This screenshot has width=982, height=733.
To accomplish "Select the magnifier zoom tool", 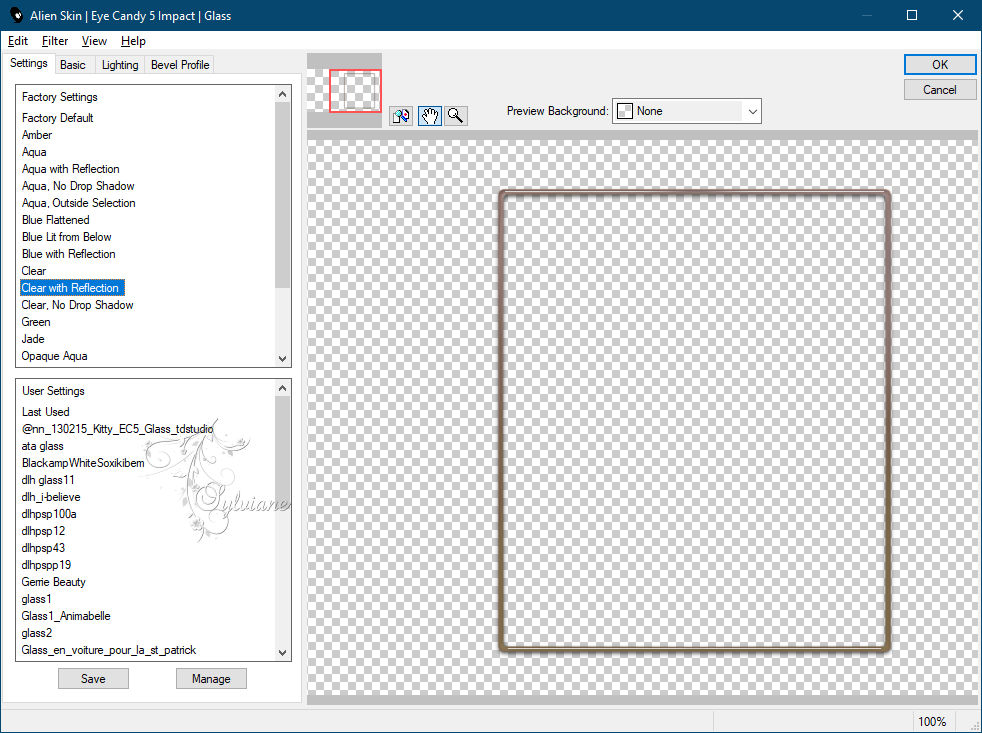I will click(456, 116).
